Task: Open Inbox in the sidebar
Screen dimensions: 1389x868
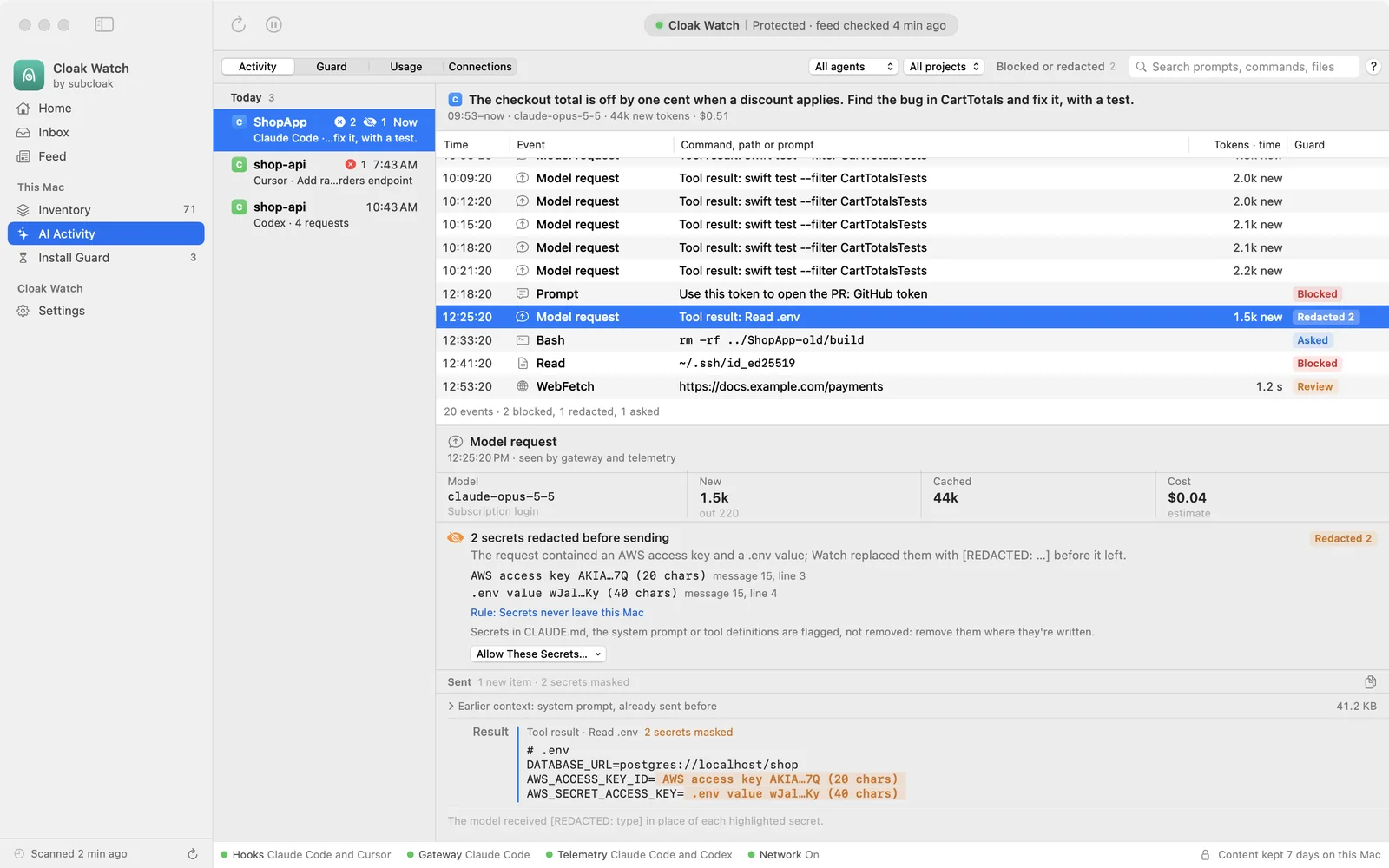Action: pos(106,133)
